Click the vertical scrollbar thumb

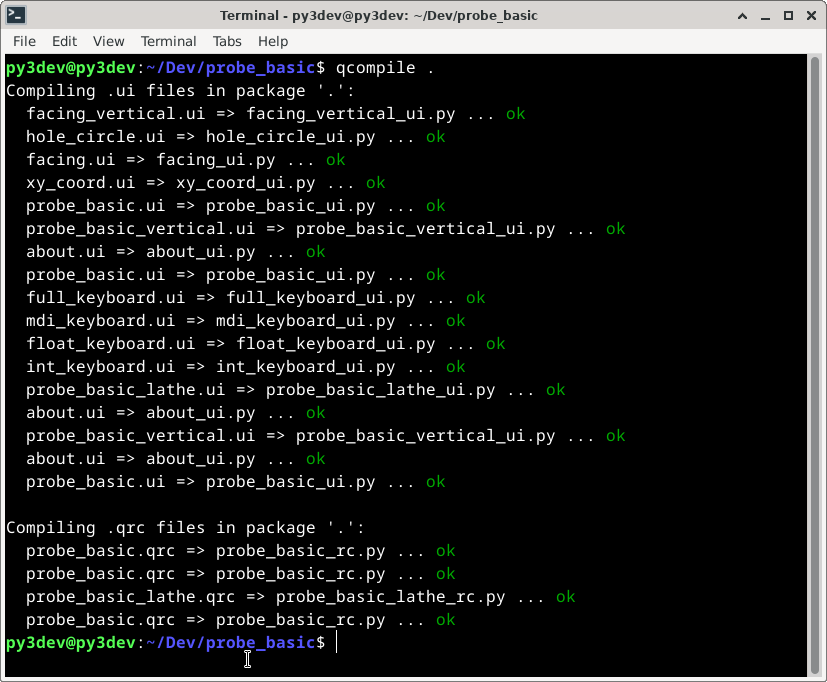tap(815, 364)
